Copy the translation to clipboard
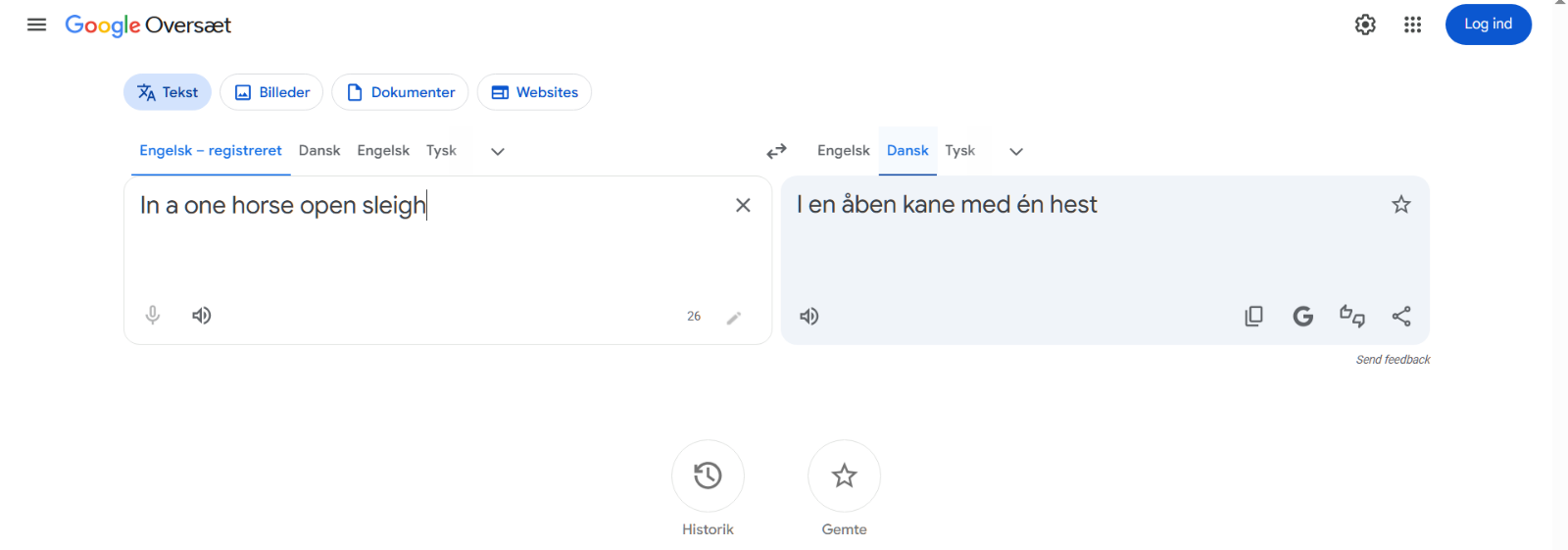This screenshot has height=550, width=1568. [1253, 317]
